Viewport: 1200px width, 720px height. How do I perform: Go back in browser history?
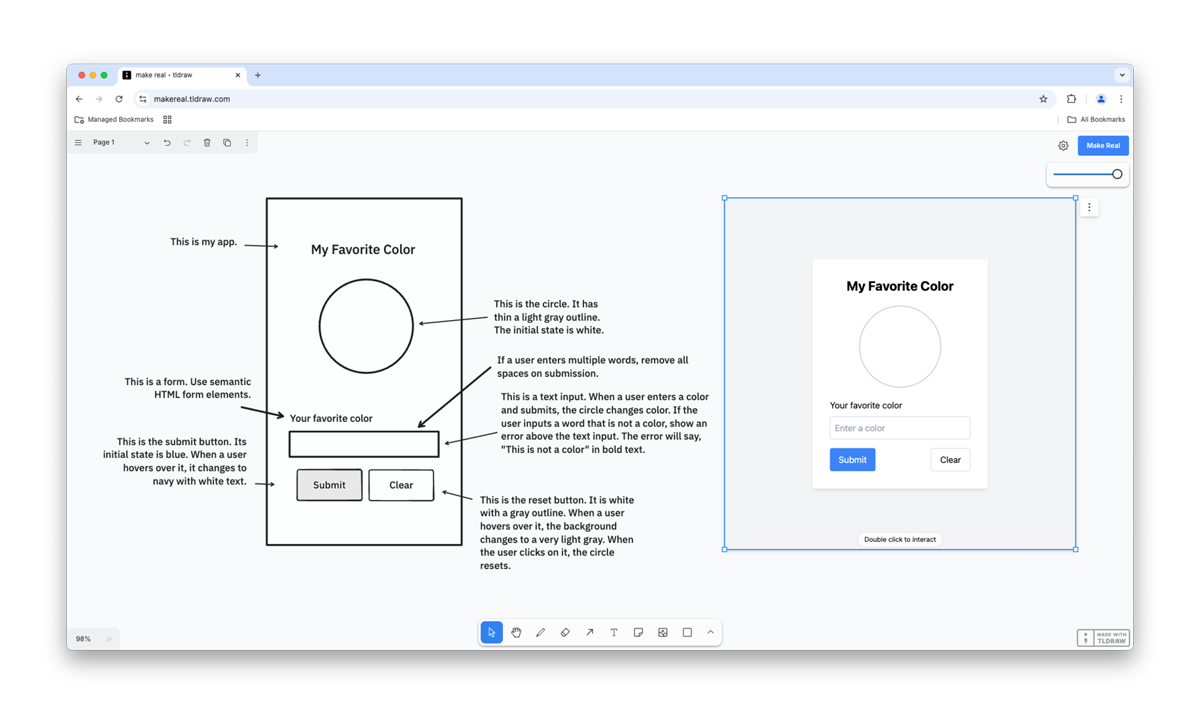click(x=79, y=99)
